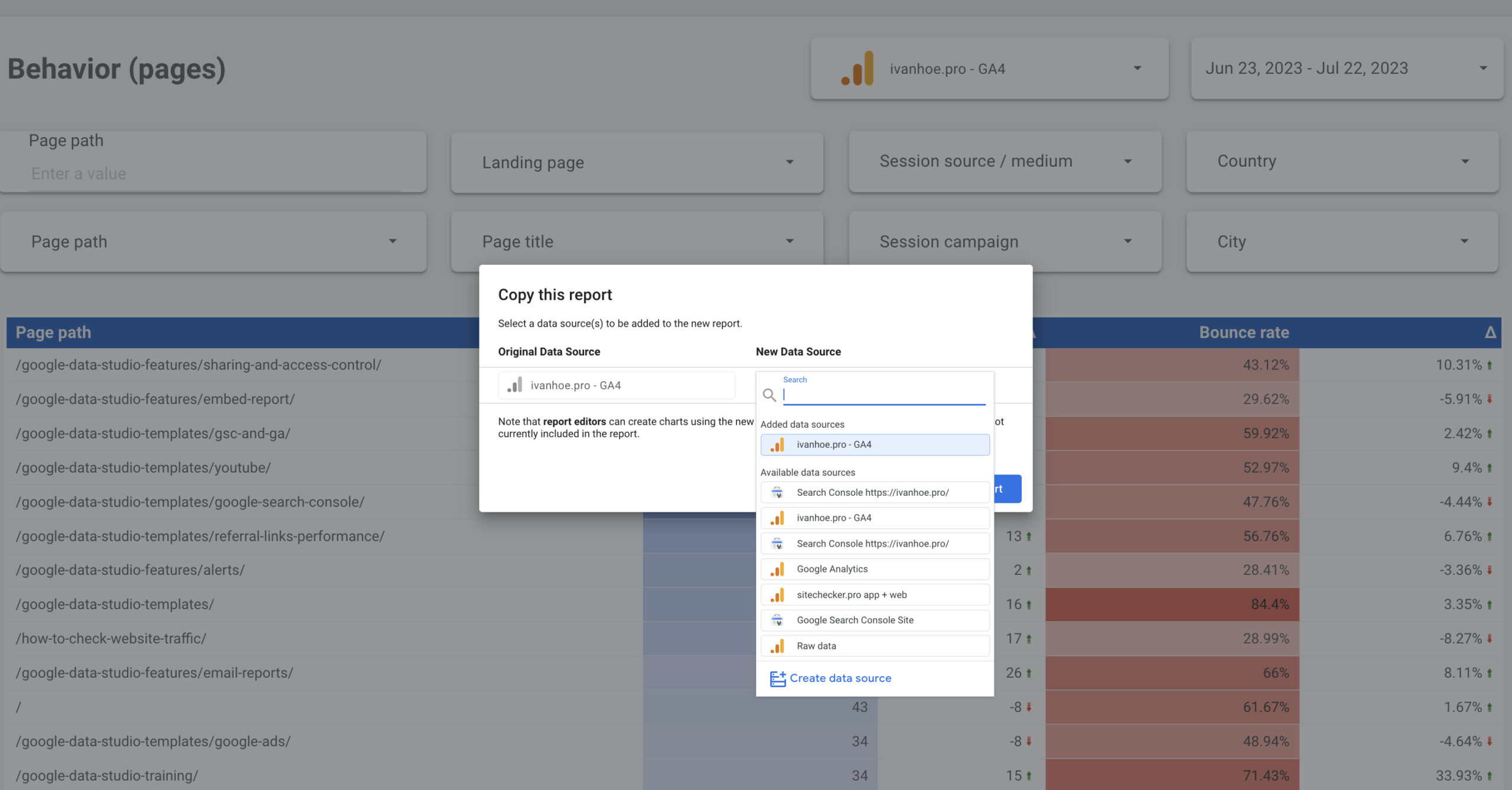Focus the data source Search field

884,395
